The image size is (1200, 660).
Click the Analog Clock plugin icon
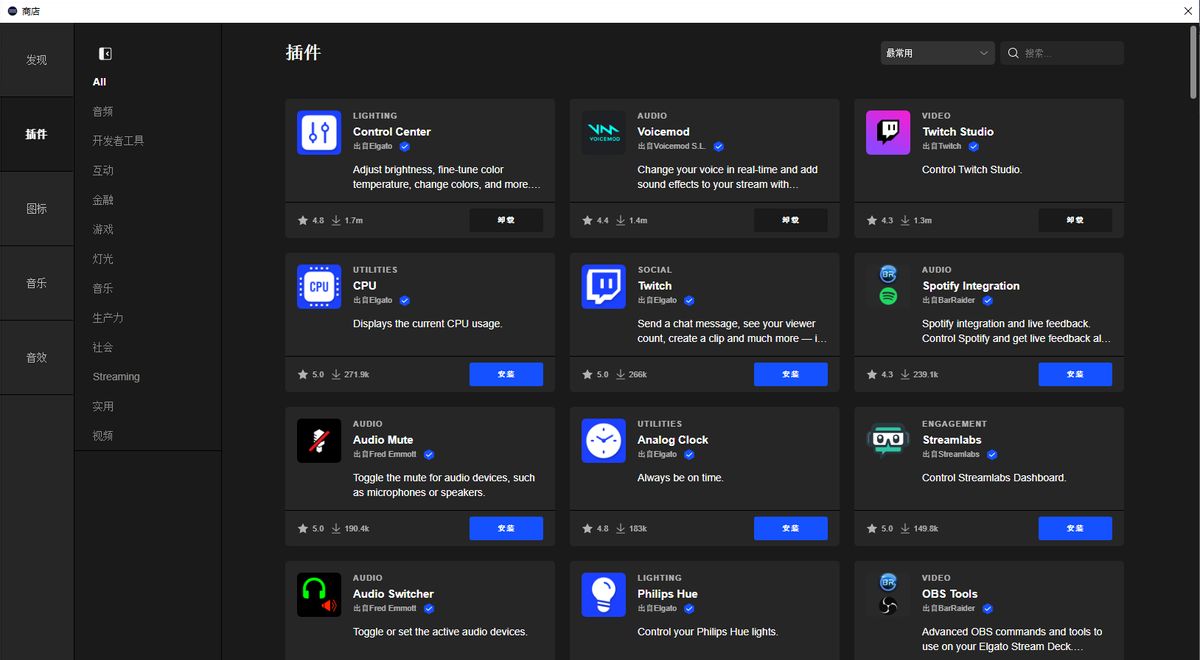(x=604, y=440)
